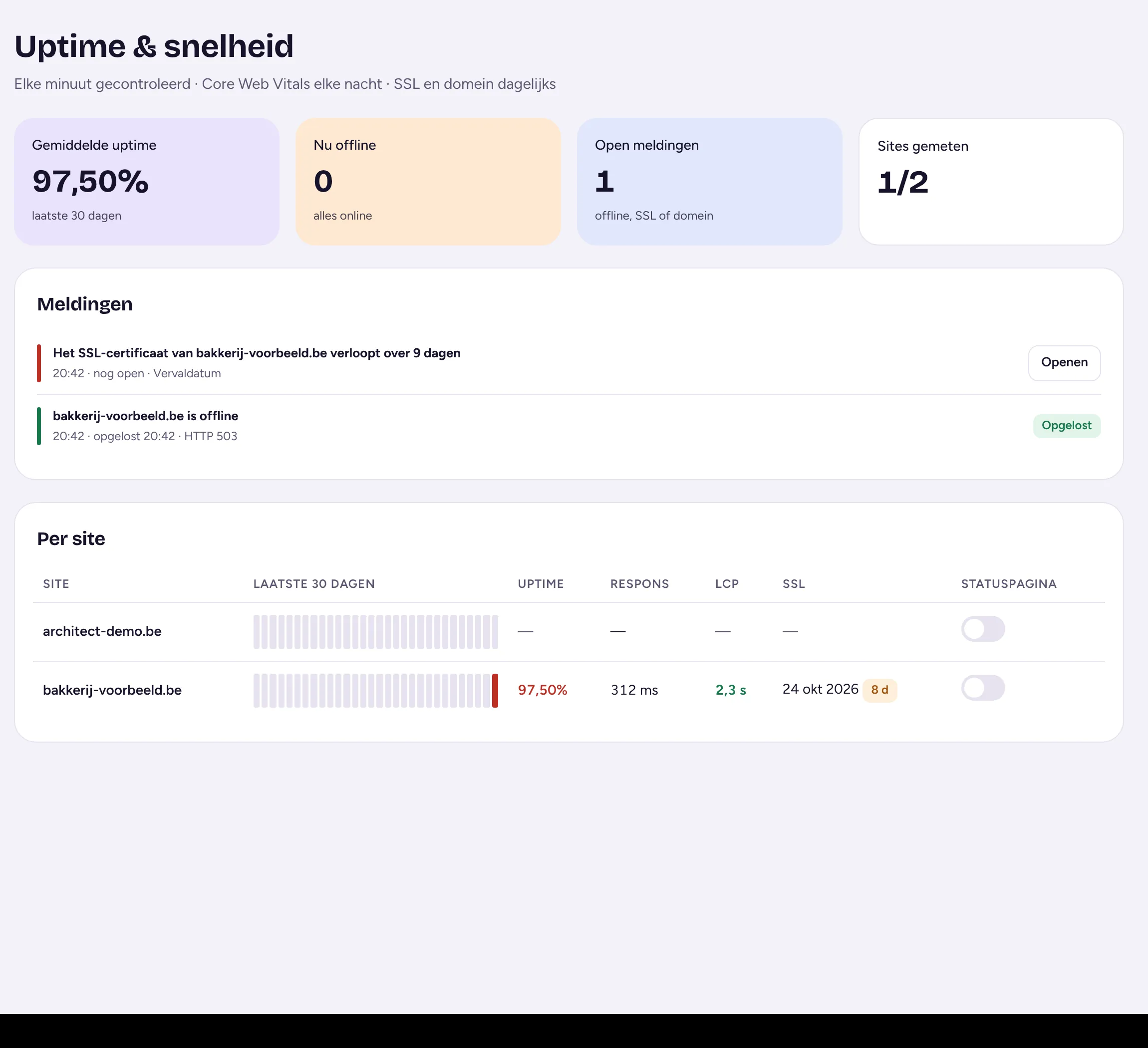
Task: Click the STATUSPAGINA column header
Action: tap(1008, 583)
